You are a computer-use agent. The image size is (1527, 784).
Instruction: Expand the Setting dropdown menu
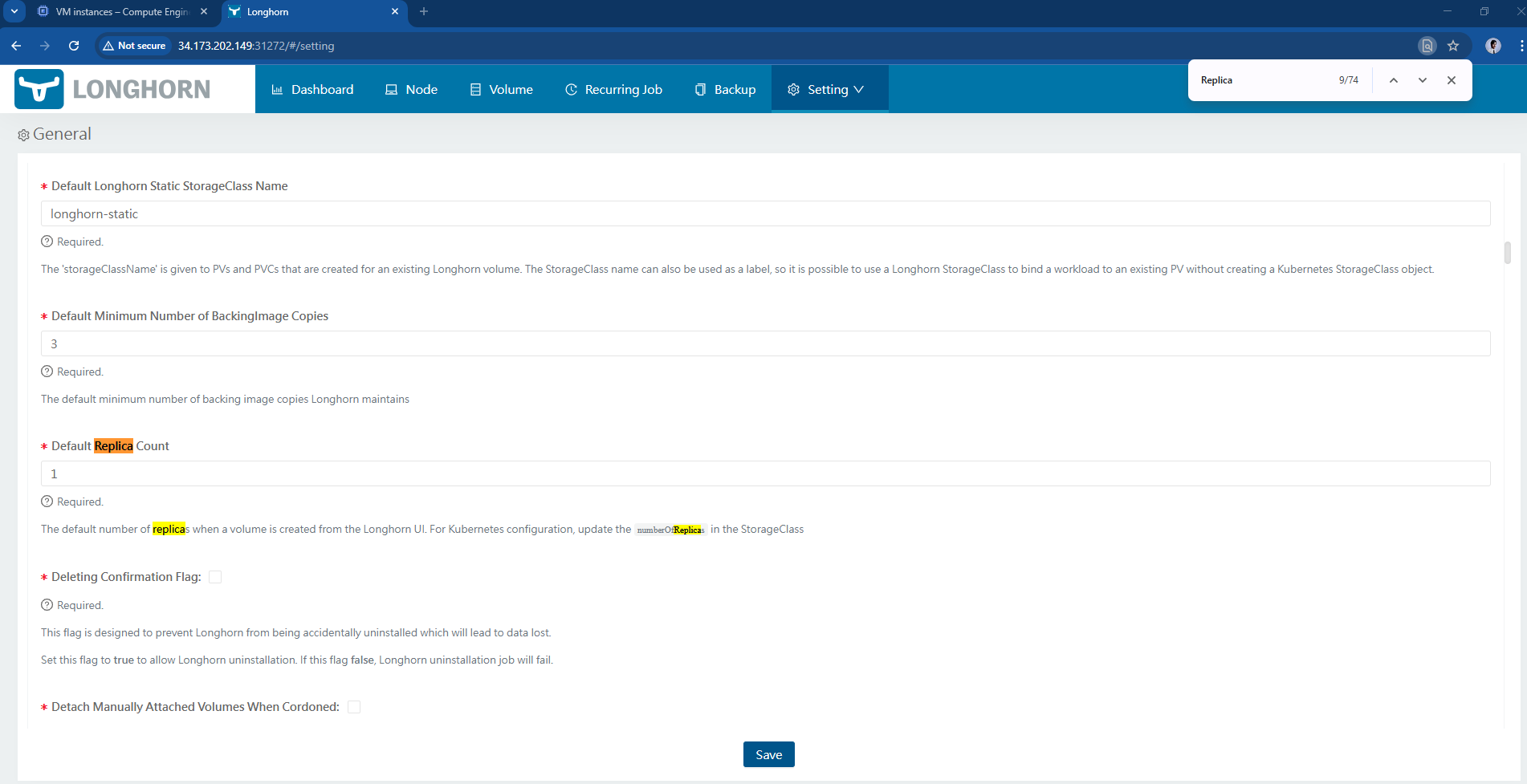(x=829, y=89)
